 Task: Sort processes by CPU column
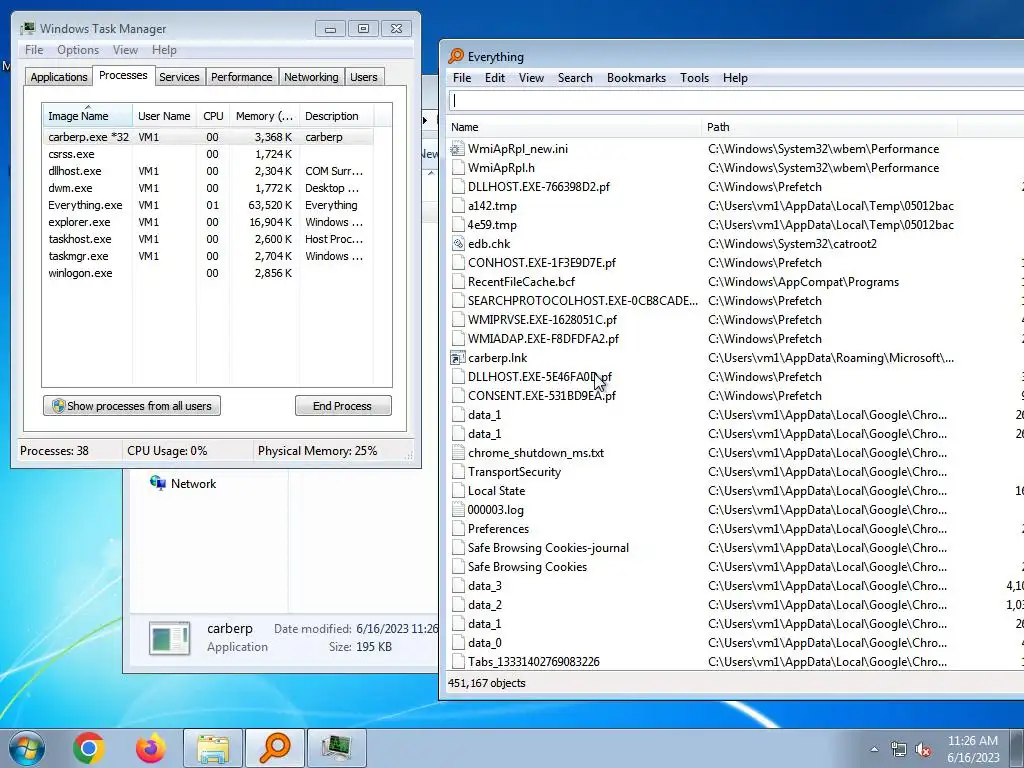[x=213, y=116]
